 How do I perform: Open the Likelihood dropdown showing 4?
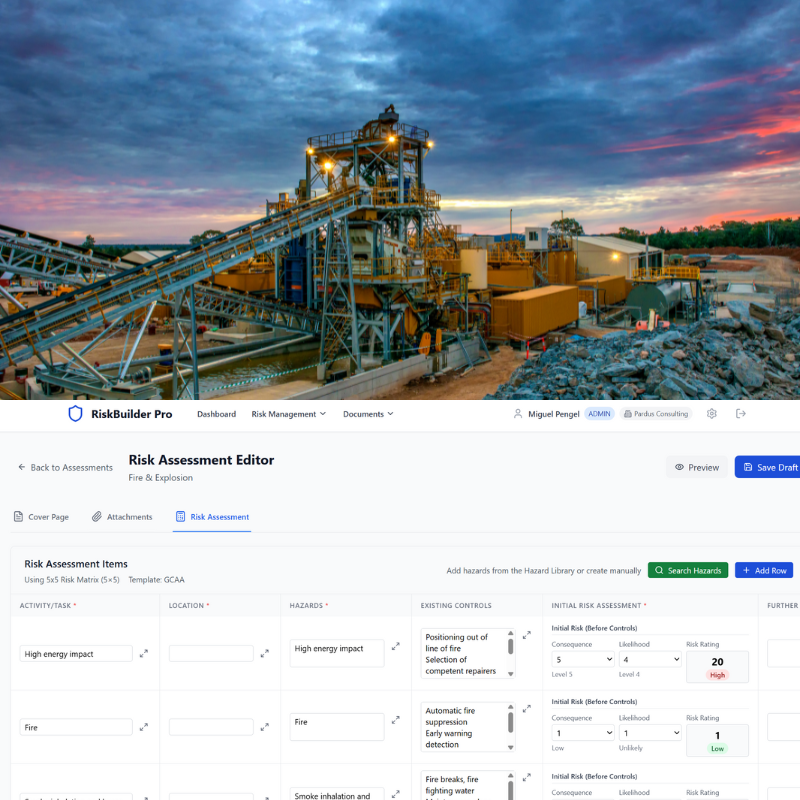point(650,659)
